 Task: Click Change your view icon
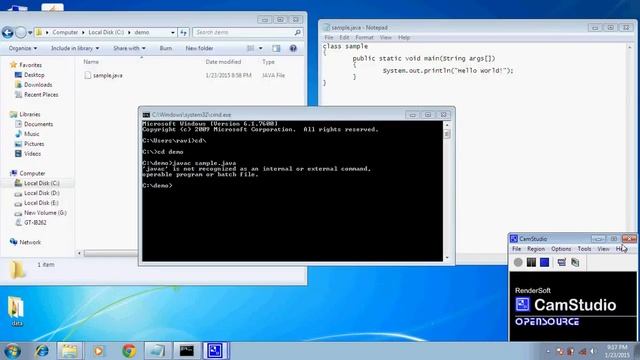click(251, 48)
